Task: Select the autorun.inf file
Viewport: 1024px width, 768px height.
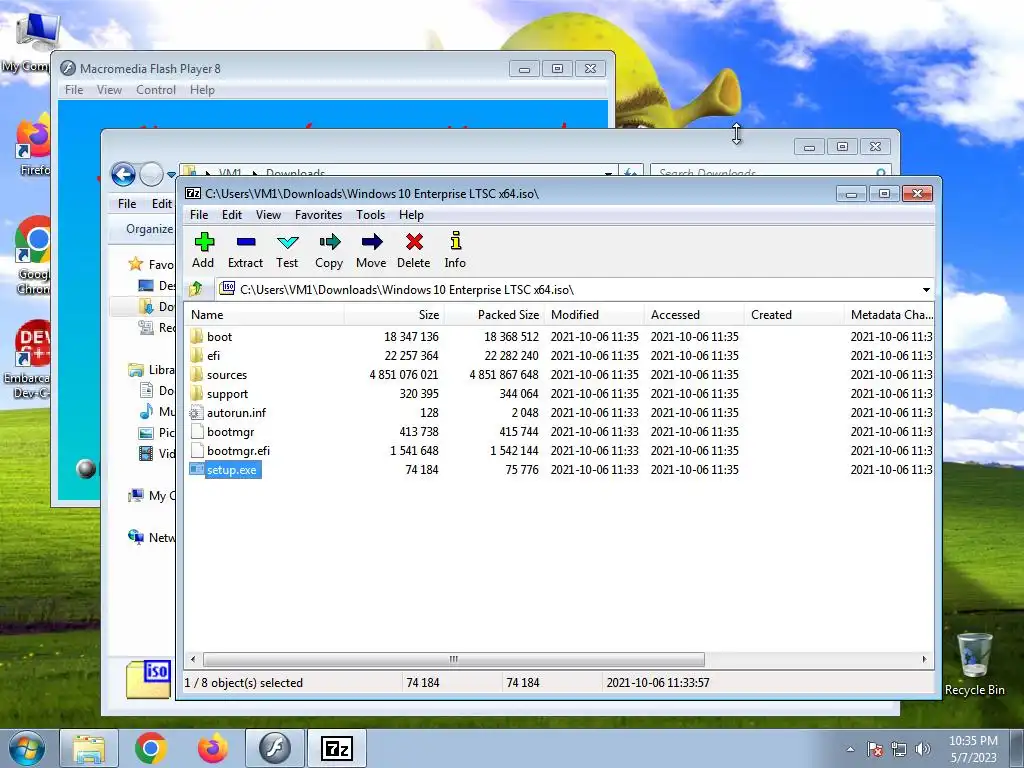Action: pos(228,412)
